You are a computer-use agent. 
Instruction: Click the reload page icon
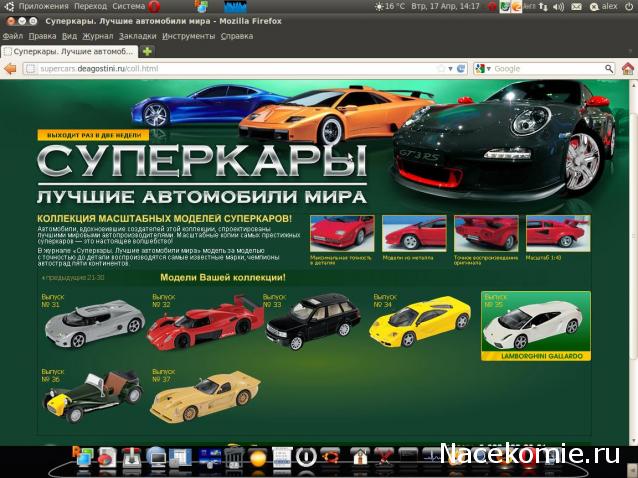(x=461, y=69)
